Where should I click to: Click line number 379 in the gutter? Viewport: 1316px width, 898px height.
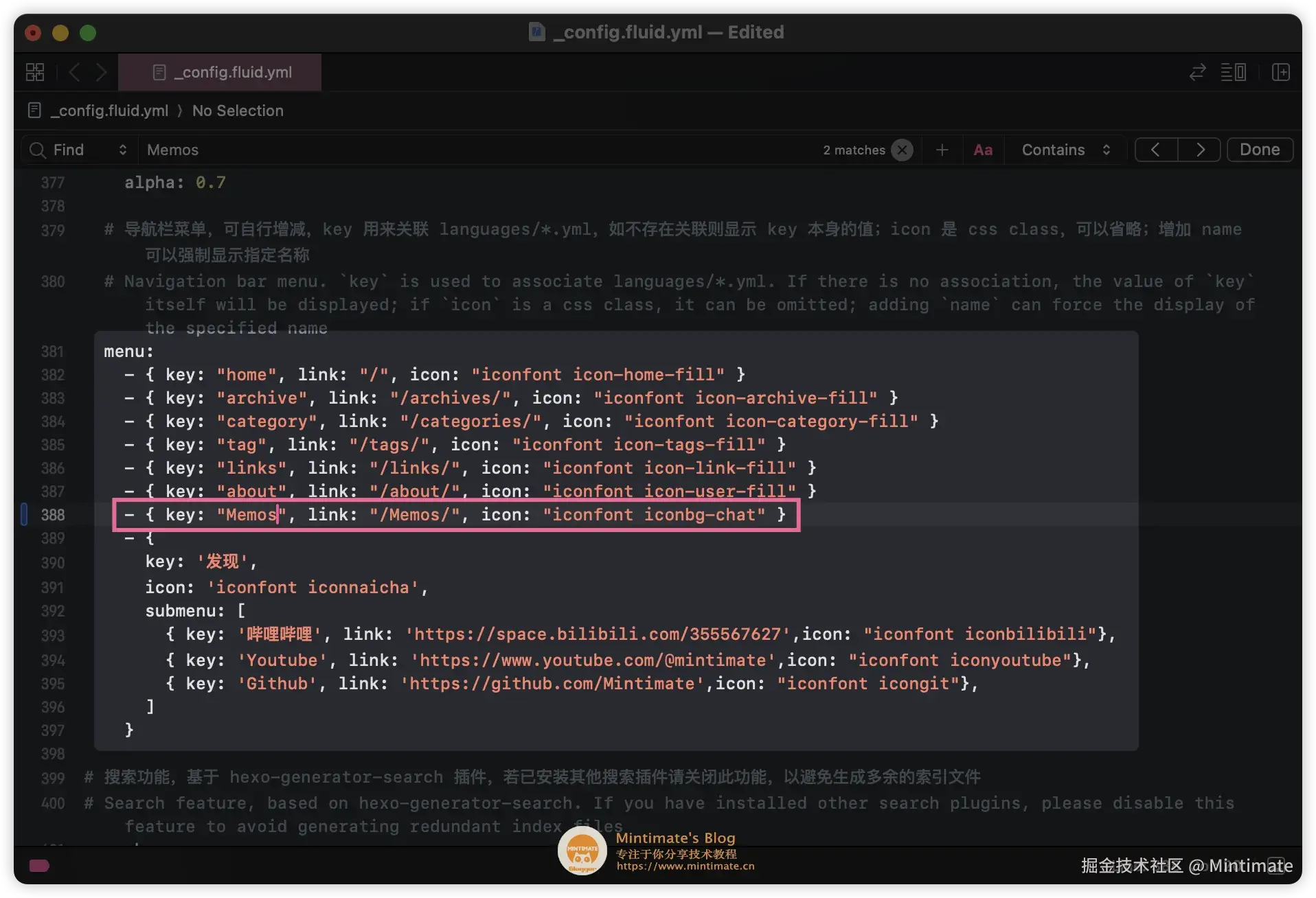(53, 230)
